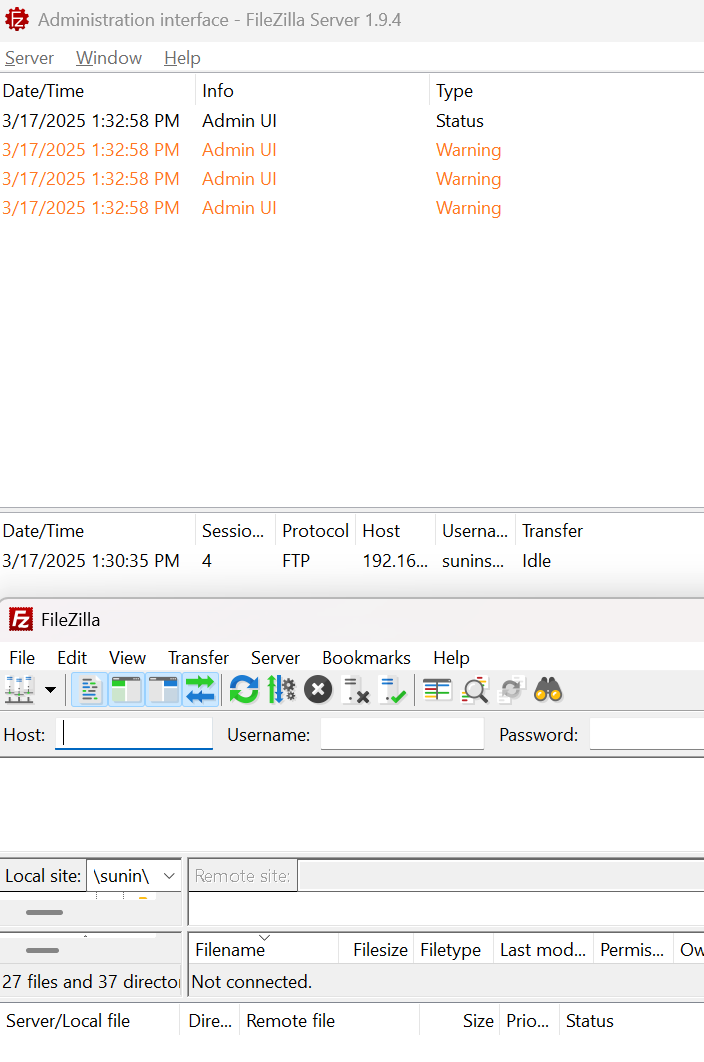
Task: Open directory listing filters dialog
Action: (x=437, y=690)
